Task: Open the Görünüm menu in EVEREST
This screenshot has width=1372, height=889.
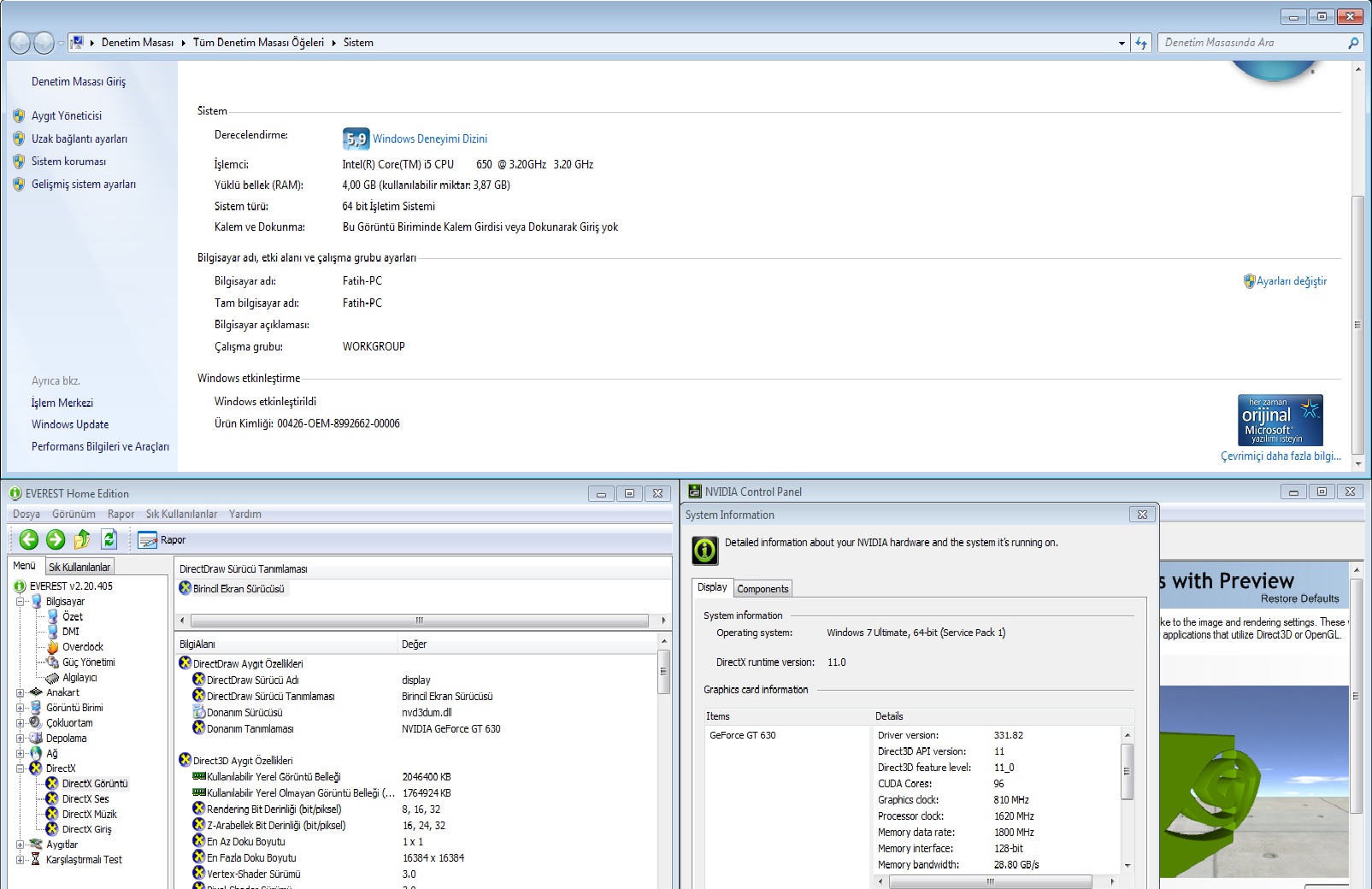Action: pyautogui.click(x=74, y=514)
